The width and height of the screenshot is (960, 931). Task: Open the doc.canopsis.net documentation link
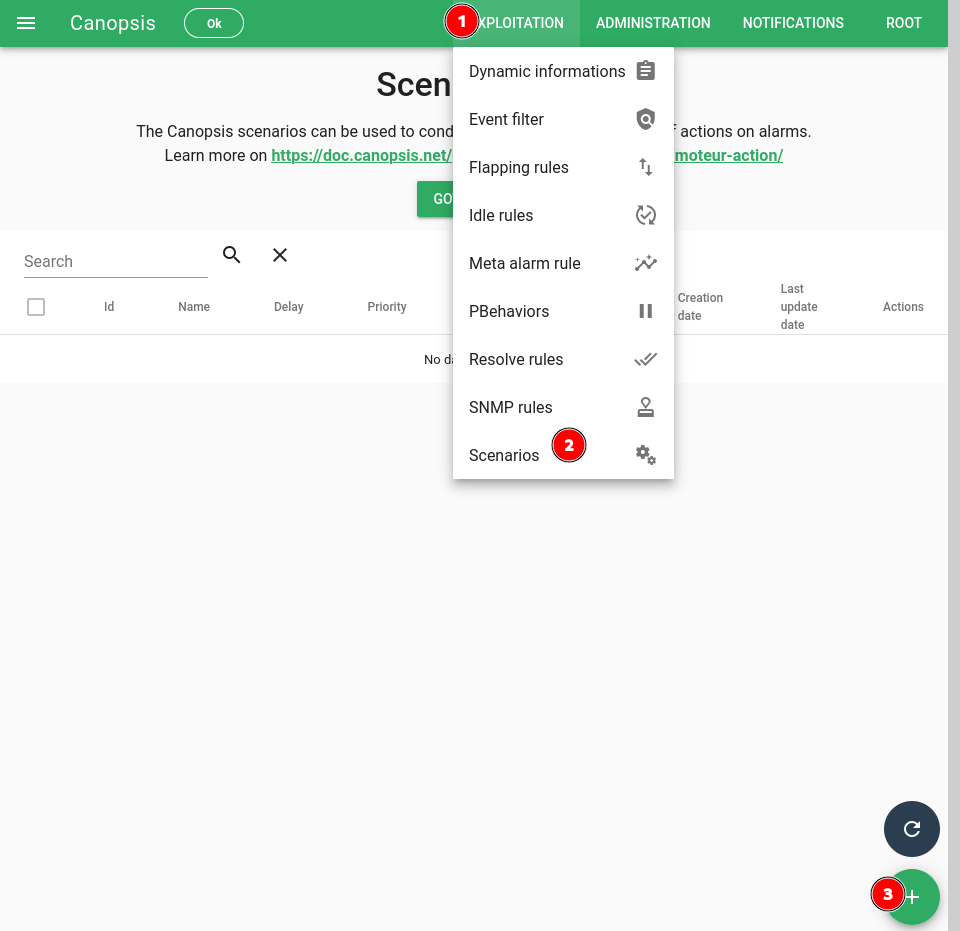pos(361,155)
